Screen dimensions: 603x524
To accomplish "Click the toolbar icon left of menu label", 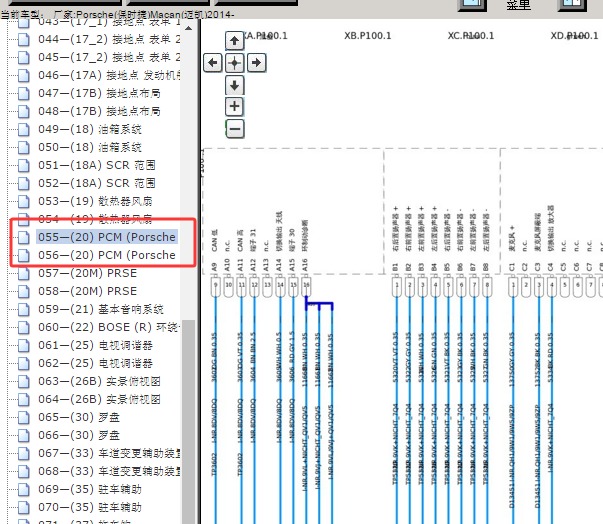I will (x=472, y=5).
